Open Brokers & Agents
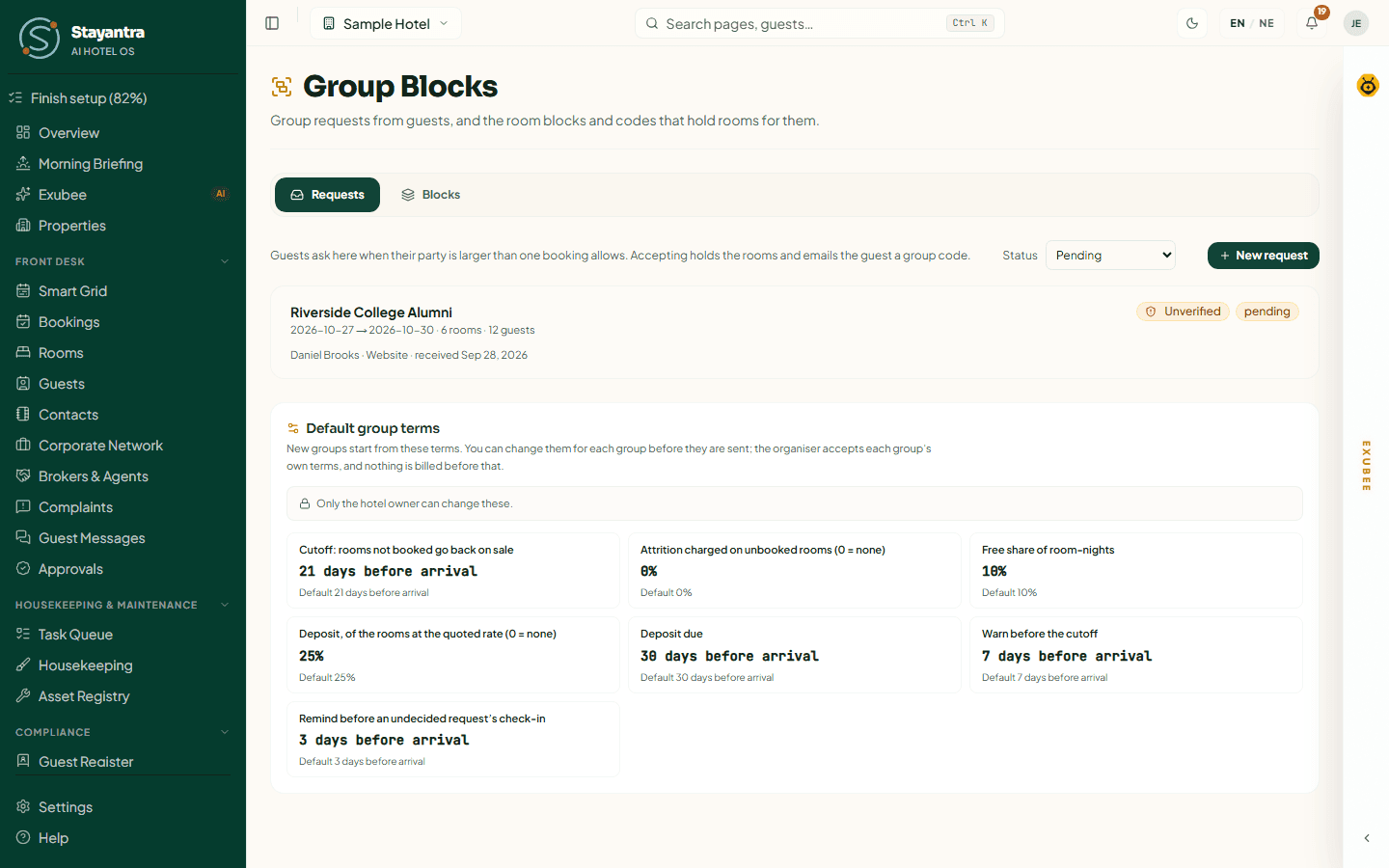This screenshot has width=1389, height=868. click(x=123, y=476)
